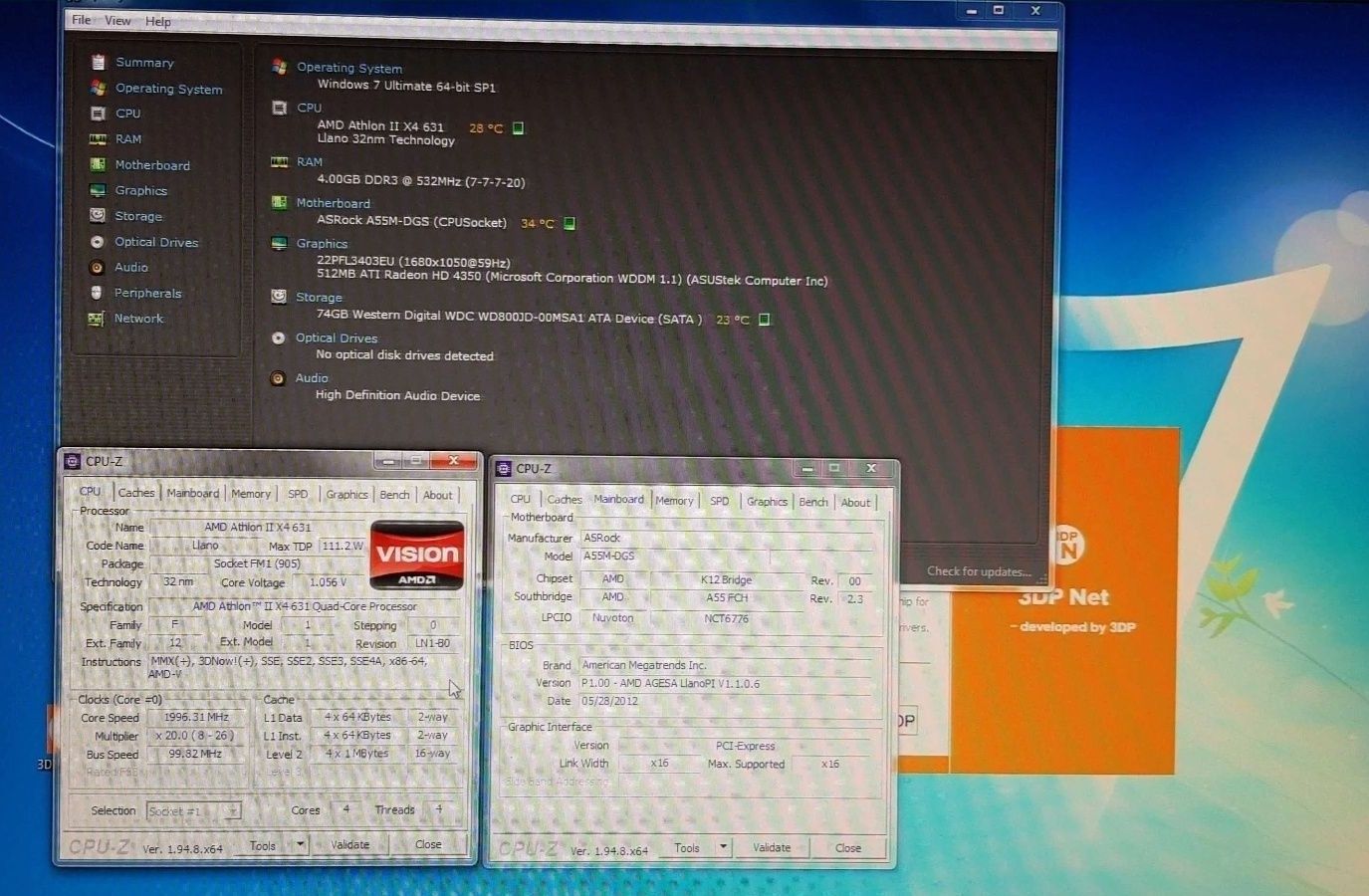Viewport: 1369px width, 896px height.
Task: Switch to SPD tab in left CPU-Z
Action: coord(298,494)
